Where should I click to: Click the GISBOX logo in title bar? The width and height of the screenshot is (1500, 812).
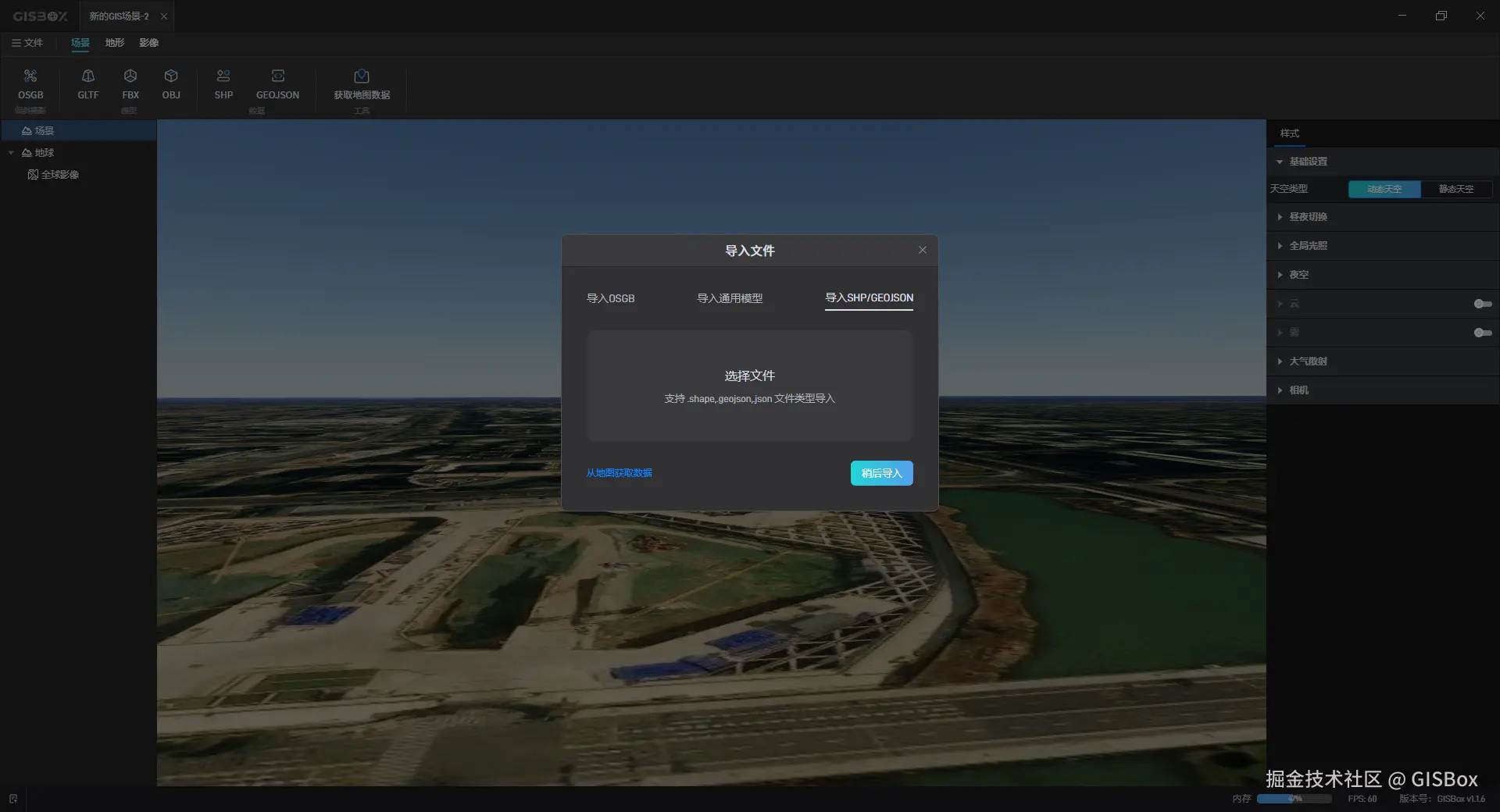pyautogui.click(x=40, y=16)
